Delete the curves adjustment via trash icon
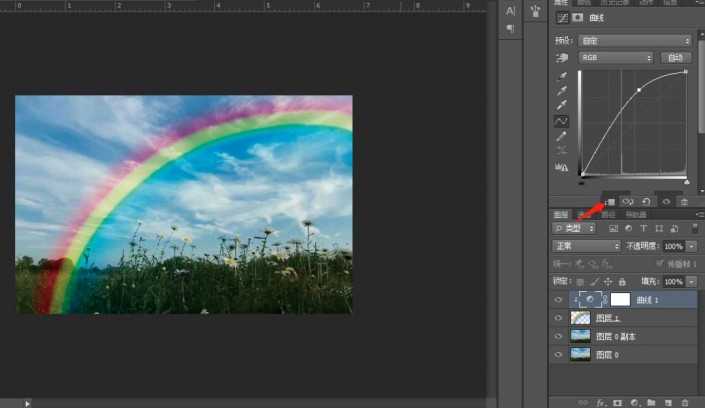The height and width of the screenshot is (408, 705). [684, 201]
